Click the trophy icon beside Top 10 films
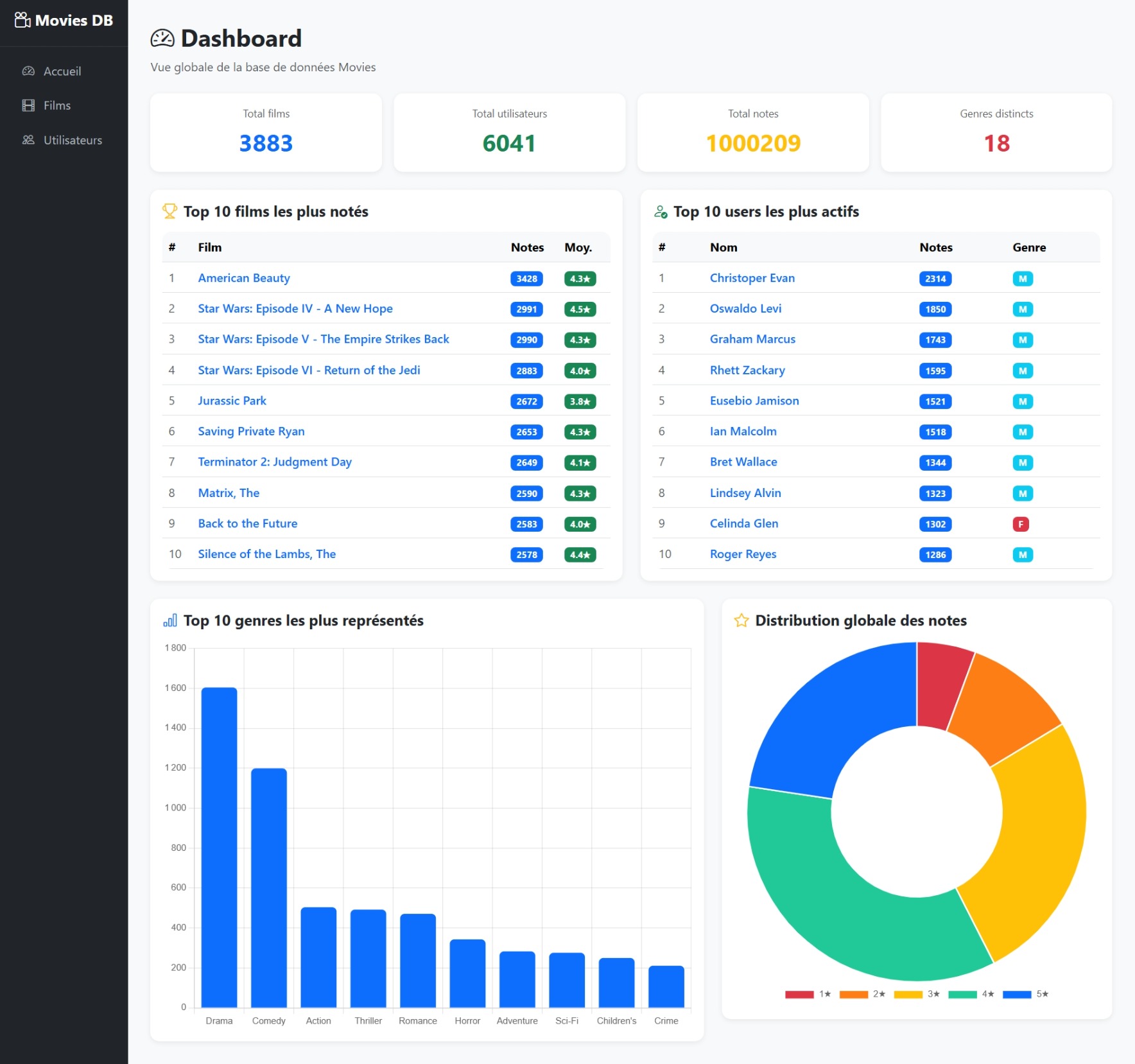The width and height of the screenshot is (1135, 1064). 169,211
